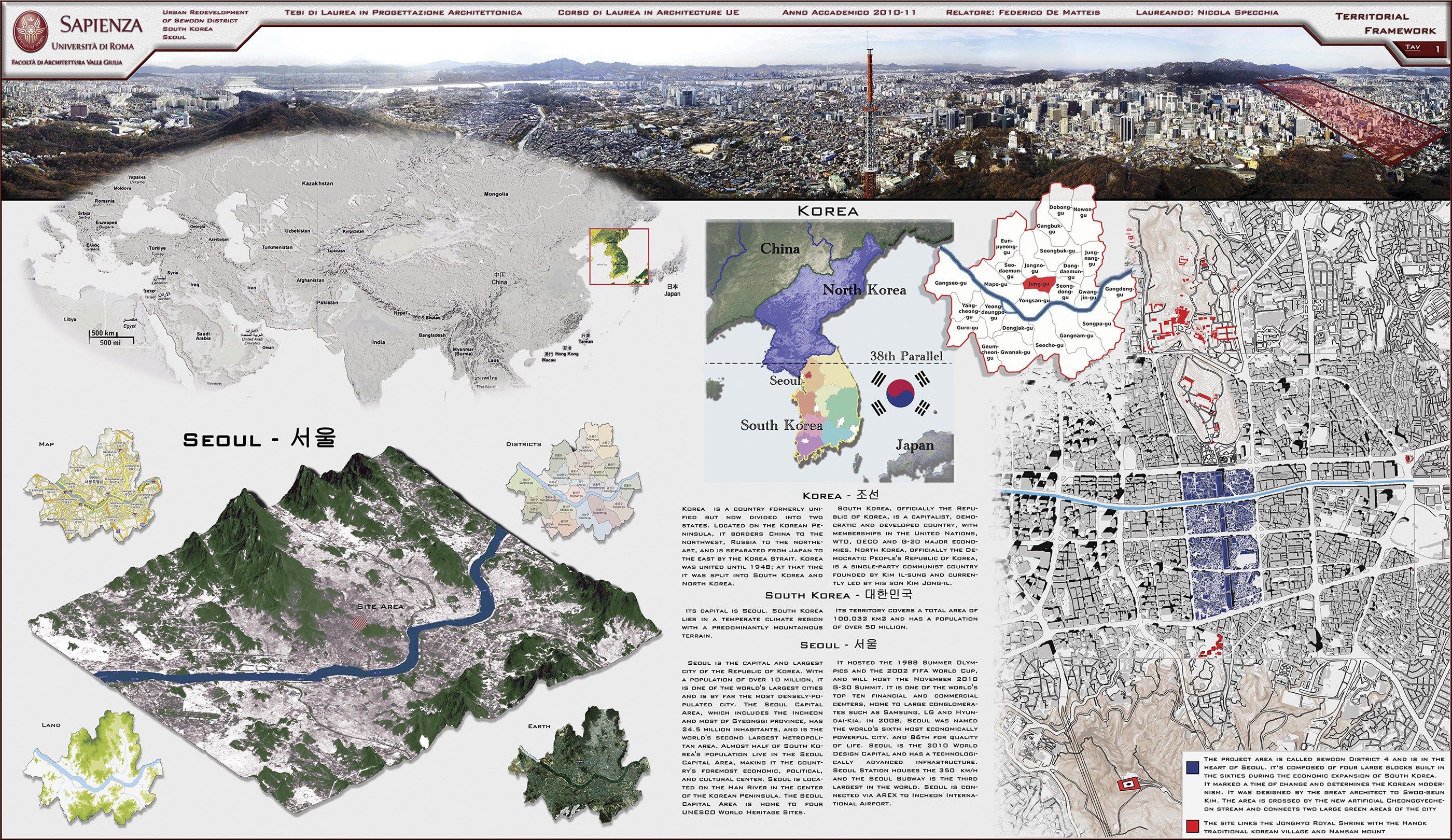Open the Land thumbnail of Seoul

pos(92,767)
